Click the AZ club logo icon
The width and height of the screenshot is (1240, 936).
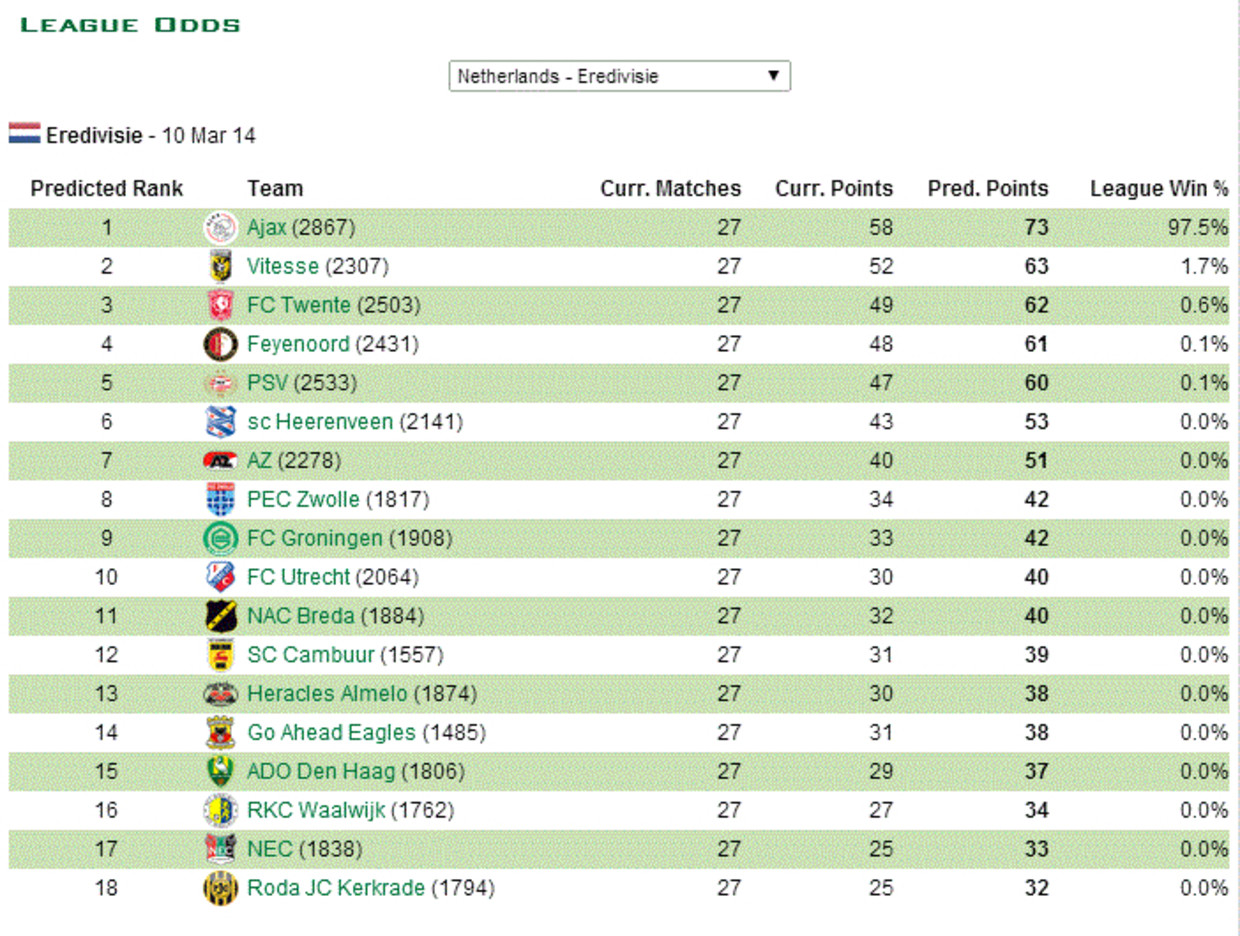(220, 461)
